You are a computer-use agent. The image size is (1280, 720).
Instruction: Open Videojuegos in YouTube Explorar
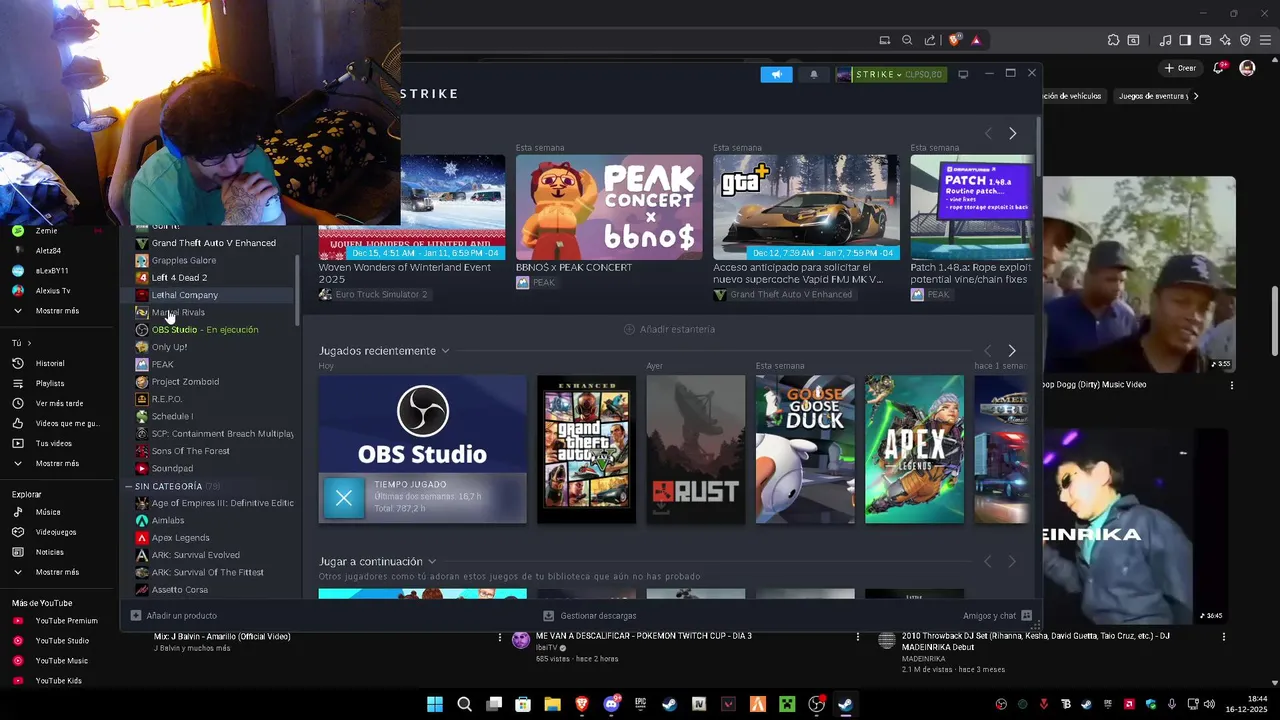pos(57,532)
